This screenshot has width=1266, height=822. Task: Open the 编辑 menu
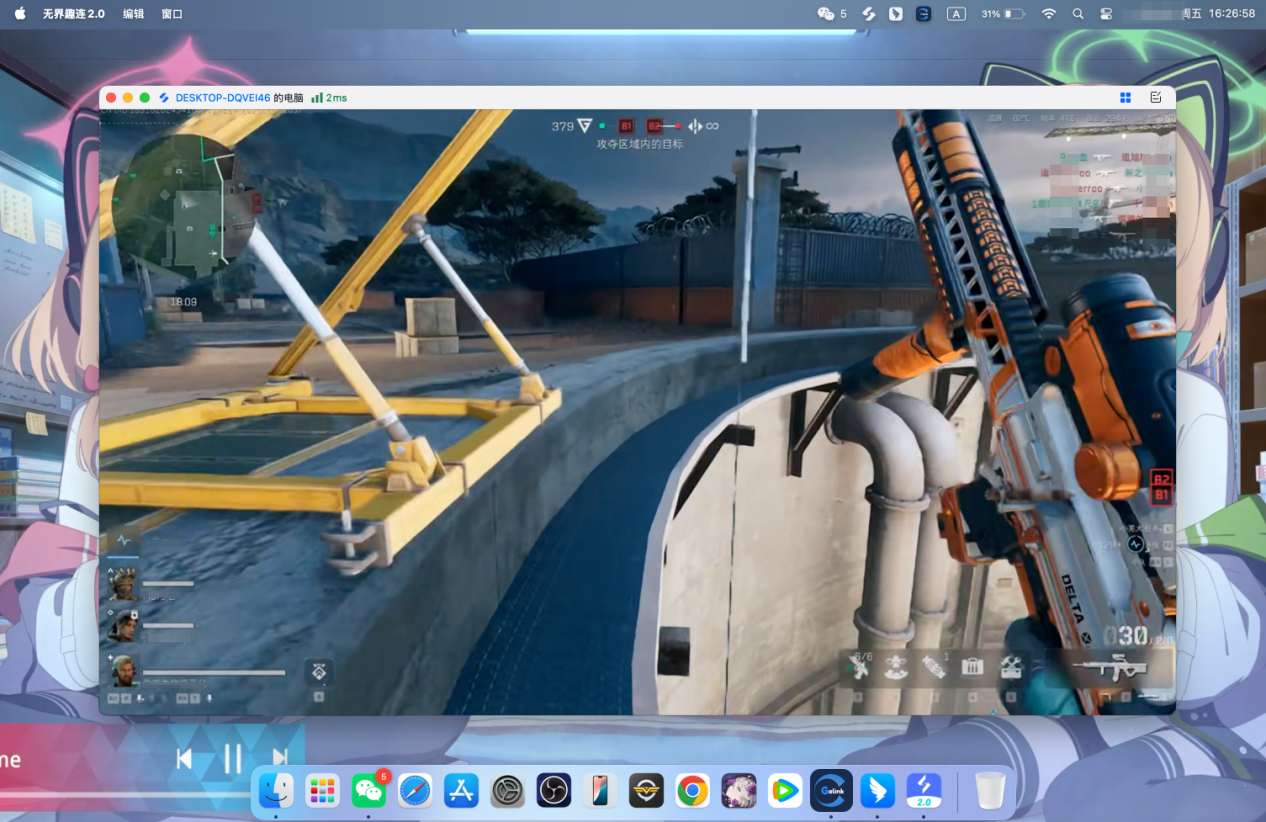click(x=133, y=14)
